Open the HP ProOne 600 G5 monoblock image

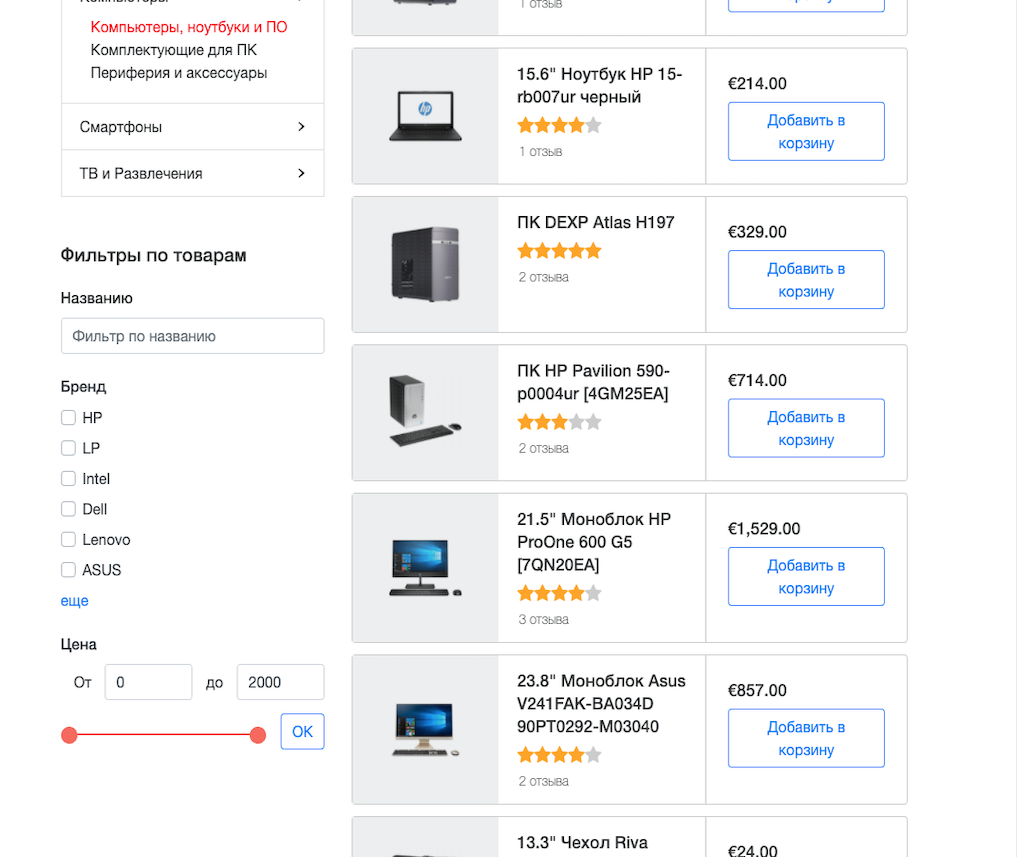[x=425, y=568]
